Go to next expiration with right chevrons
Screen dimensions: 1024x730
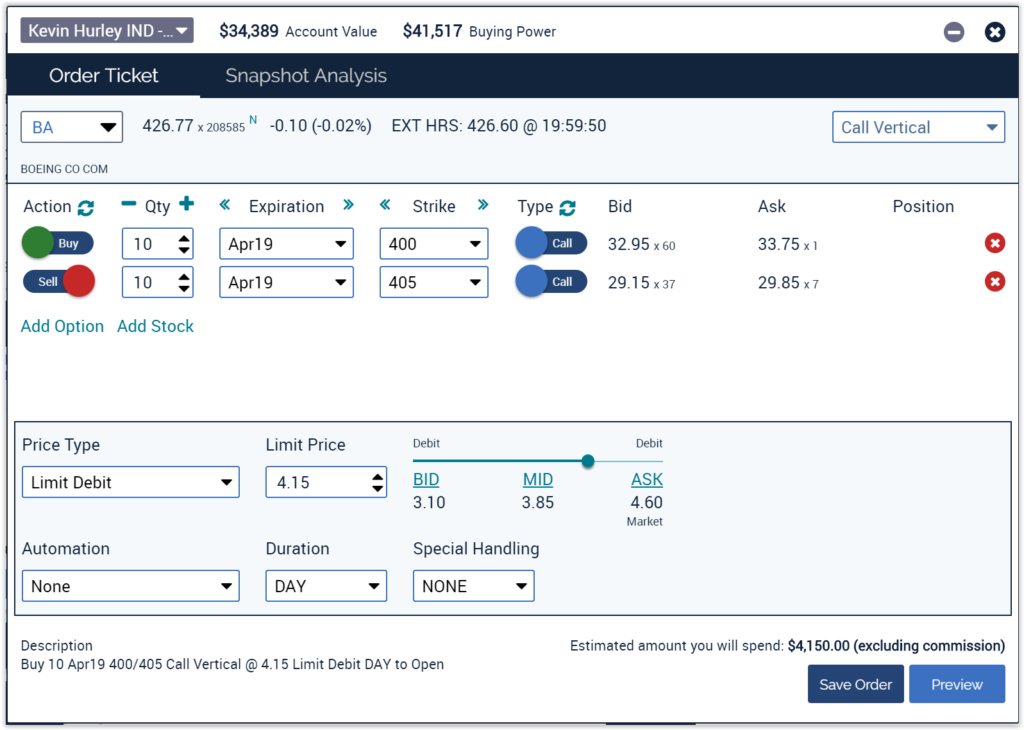click(348, 205)
